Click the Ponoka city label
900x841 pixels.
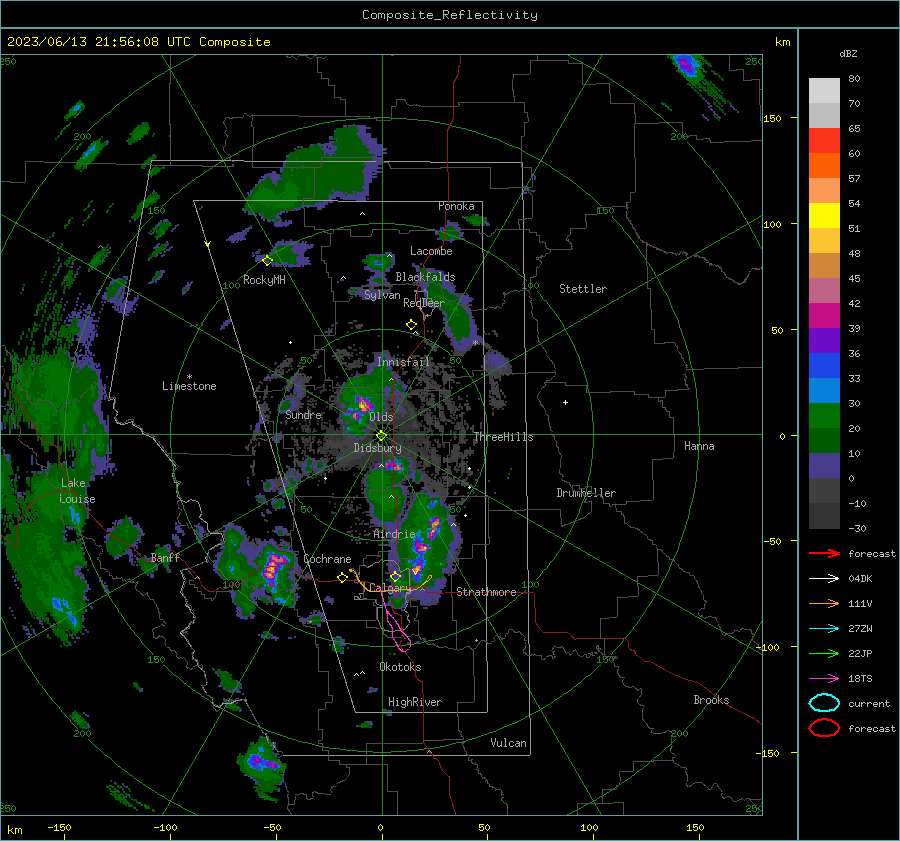(x=456, y=206)
